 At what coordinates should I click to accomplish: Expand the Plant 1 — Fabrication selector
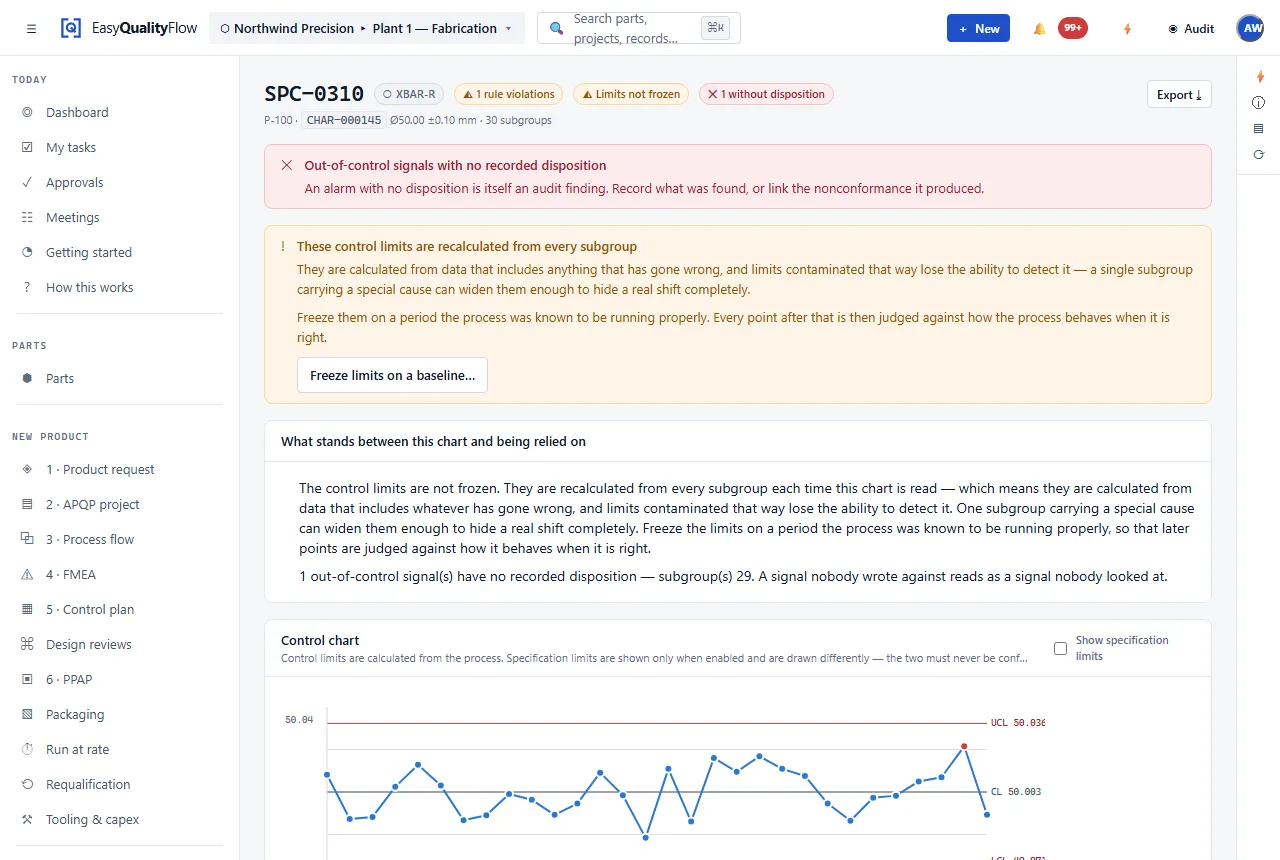pyautogui.click(x=367, y=28)
